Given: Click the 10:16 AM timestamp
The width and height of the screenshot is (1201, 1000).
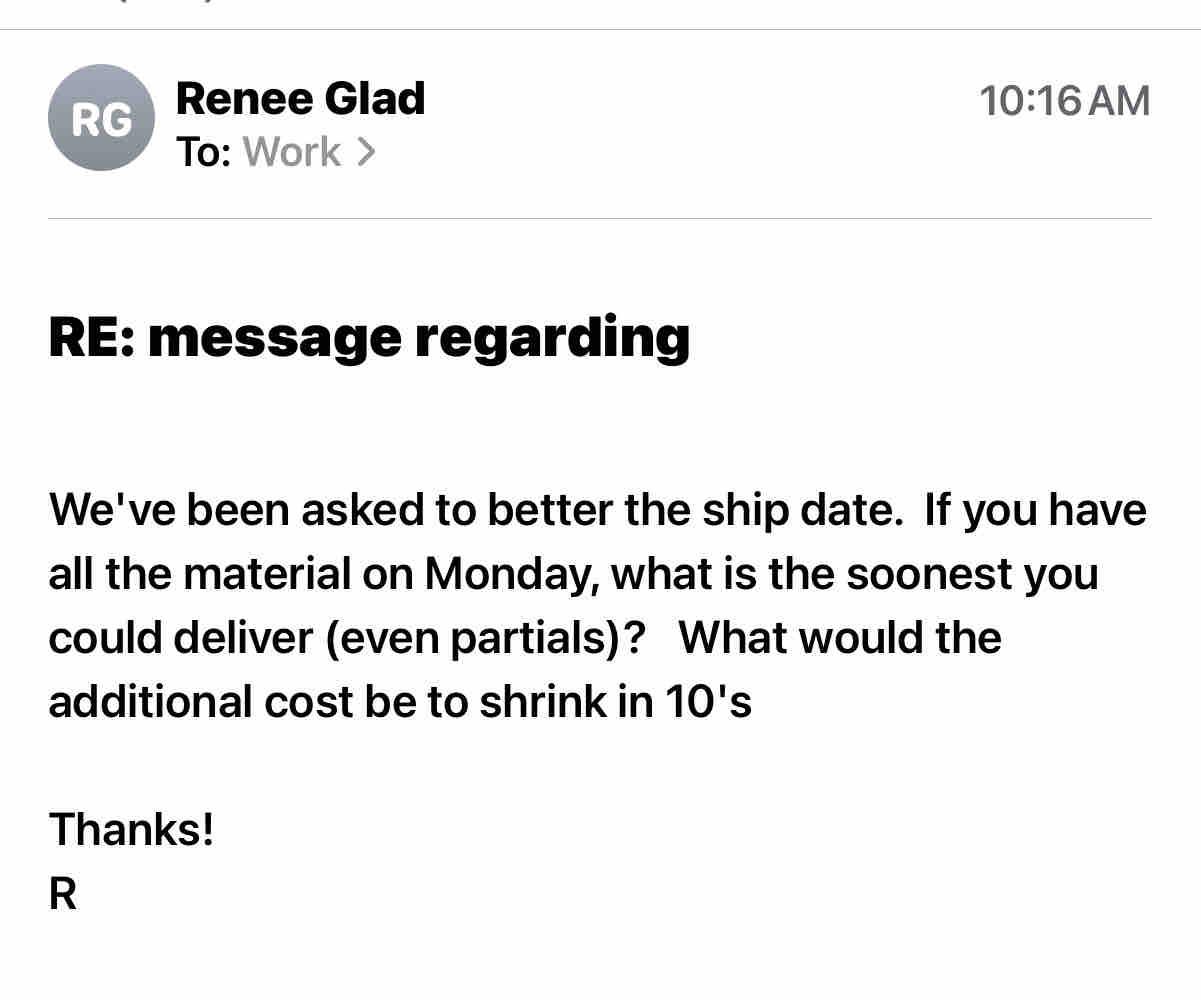Looking at the screenshot, I should pyautogui.click(x=1064, y=101).
